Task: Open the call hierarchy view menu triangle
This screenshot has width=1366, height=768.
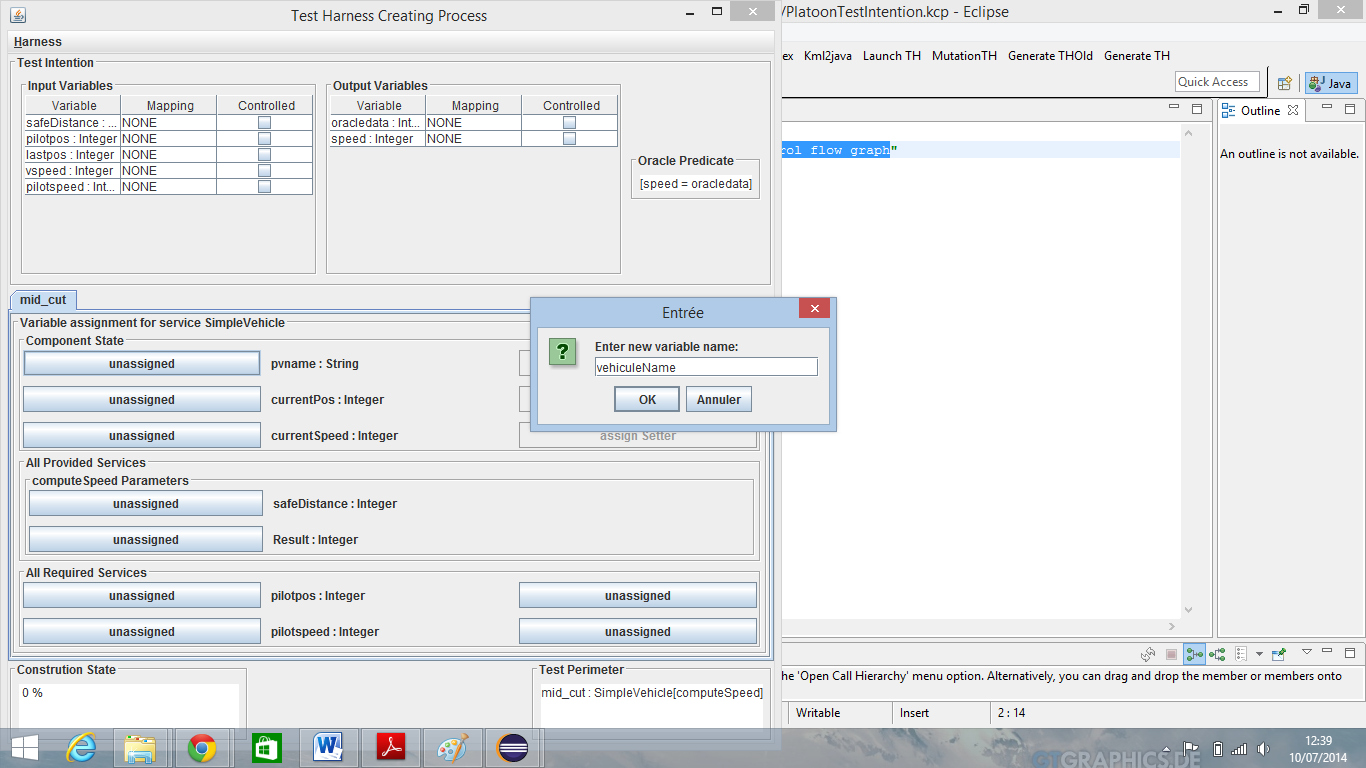Action: tap(1307, 652)
